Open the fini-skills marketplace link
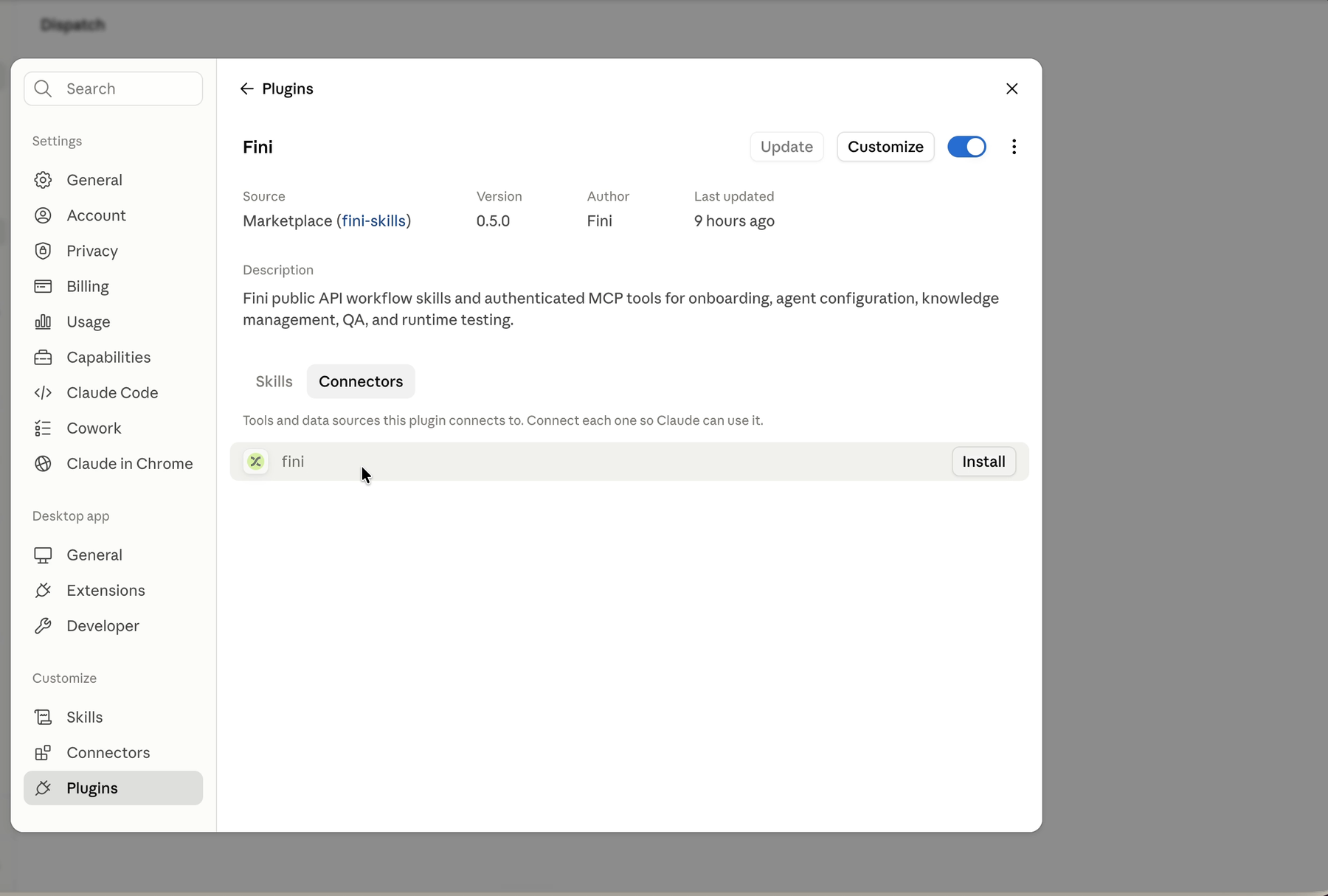This screenshot has height=896, width=1328. [373, 220]
